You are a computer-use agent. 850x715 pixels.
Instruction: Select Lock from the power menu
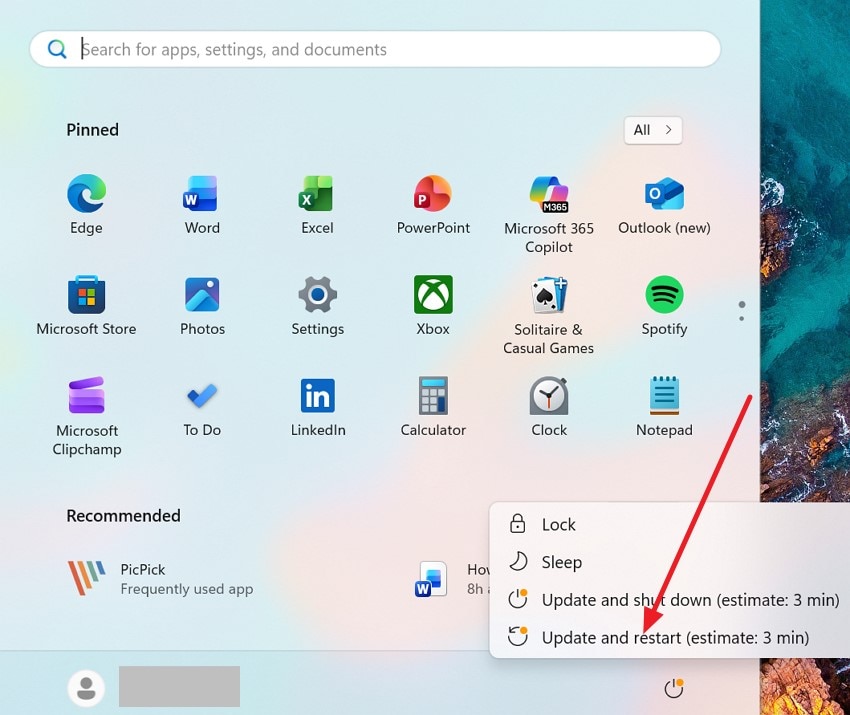(x=557, y=524)
